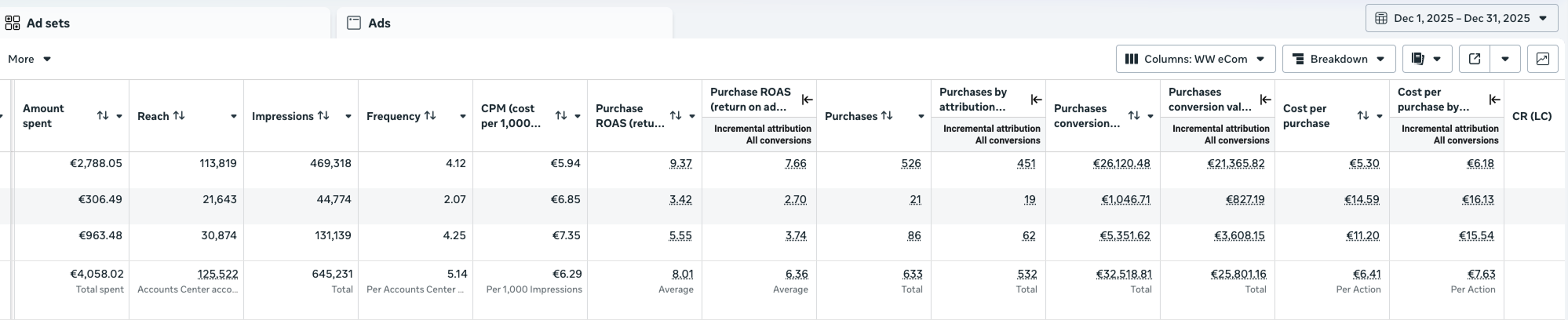Collapse Purchase ROAS attribution breakdown column
Viewport: 1568px width, 320px height.
click(x=807, y=100)
